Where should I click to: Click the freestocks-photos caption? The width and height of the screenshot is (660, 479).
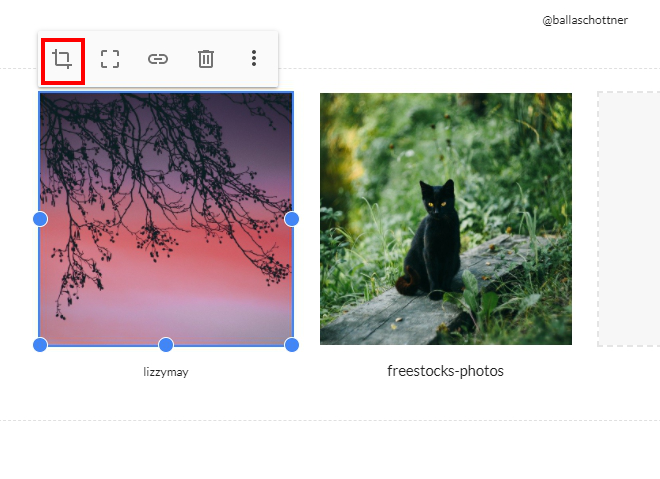tap(445, 371)
